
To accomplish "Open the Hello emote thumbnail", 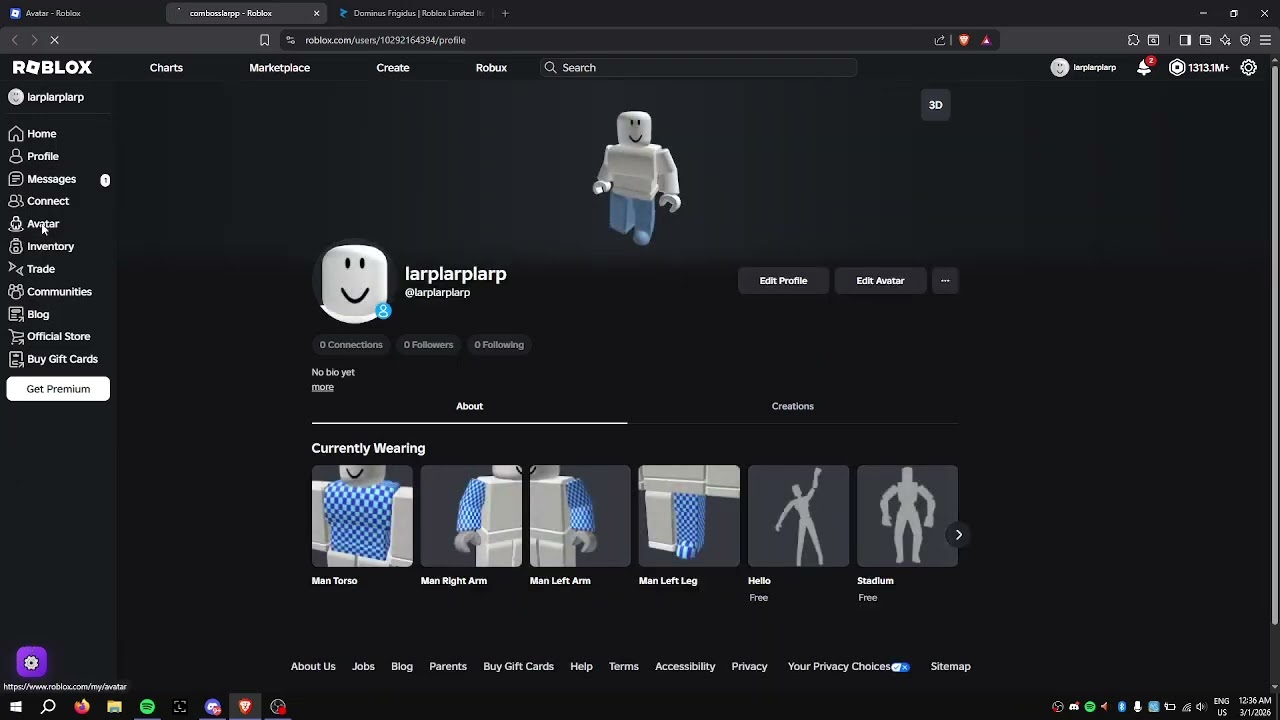I will [798, 516].
